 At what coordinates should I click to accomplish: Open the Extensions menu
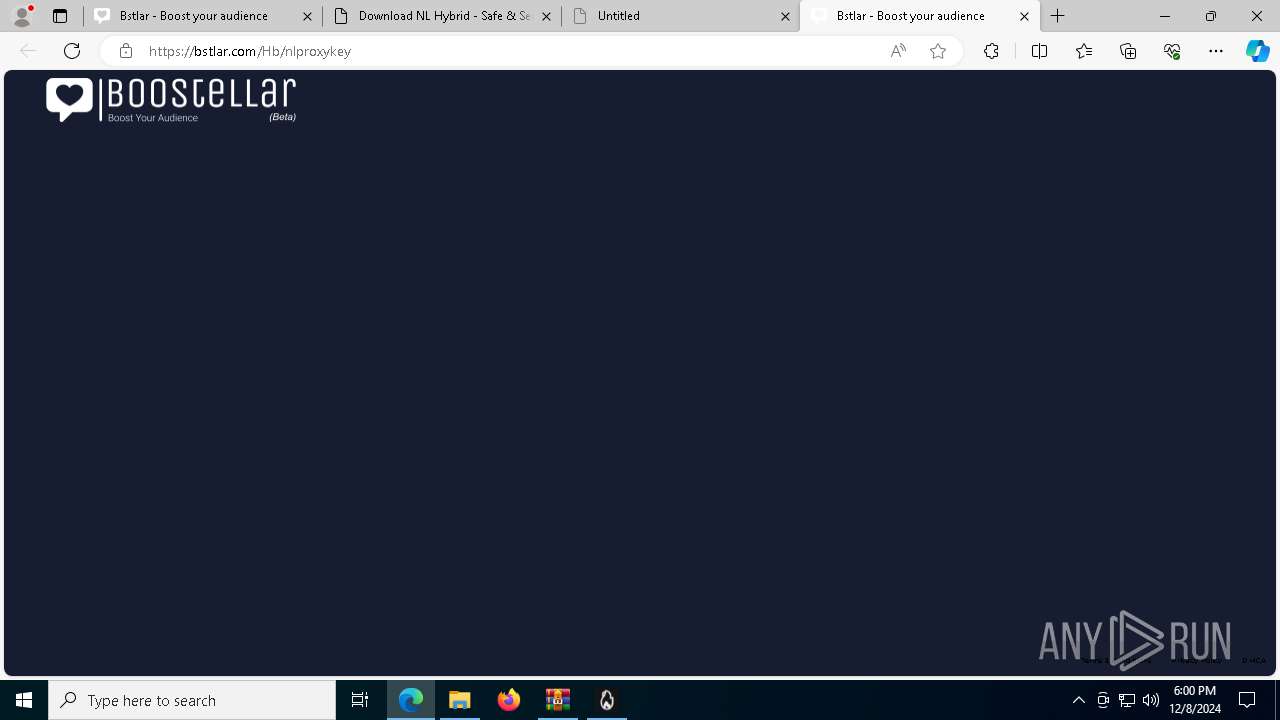point(991,51)
